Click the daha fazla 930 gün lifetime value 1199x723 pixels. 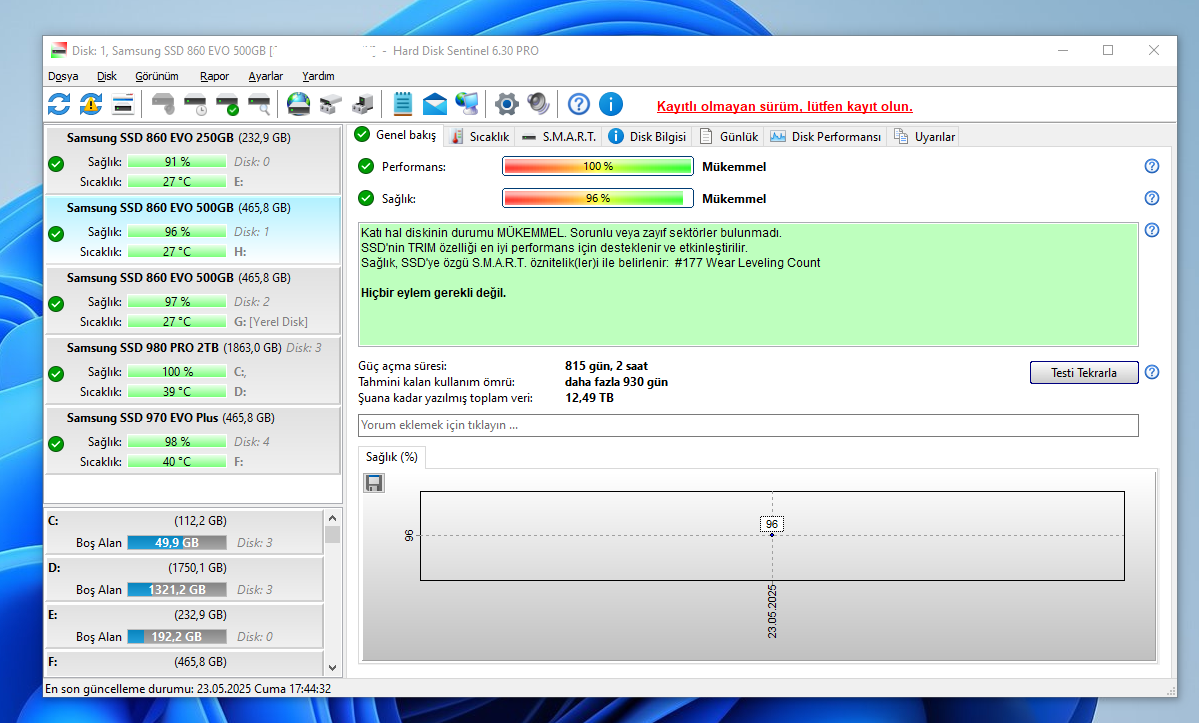616,382
